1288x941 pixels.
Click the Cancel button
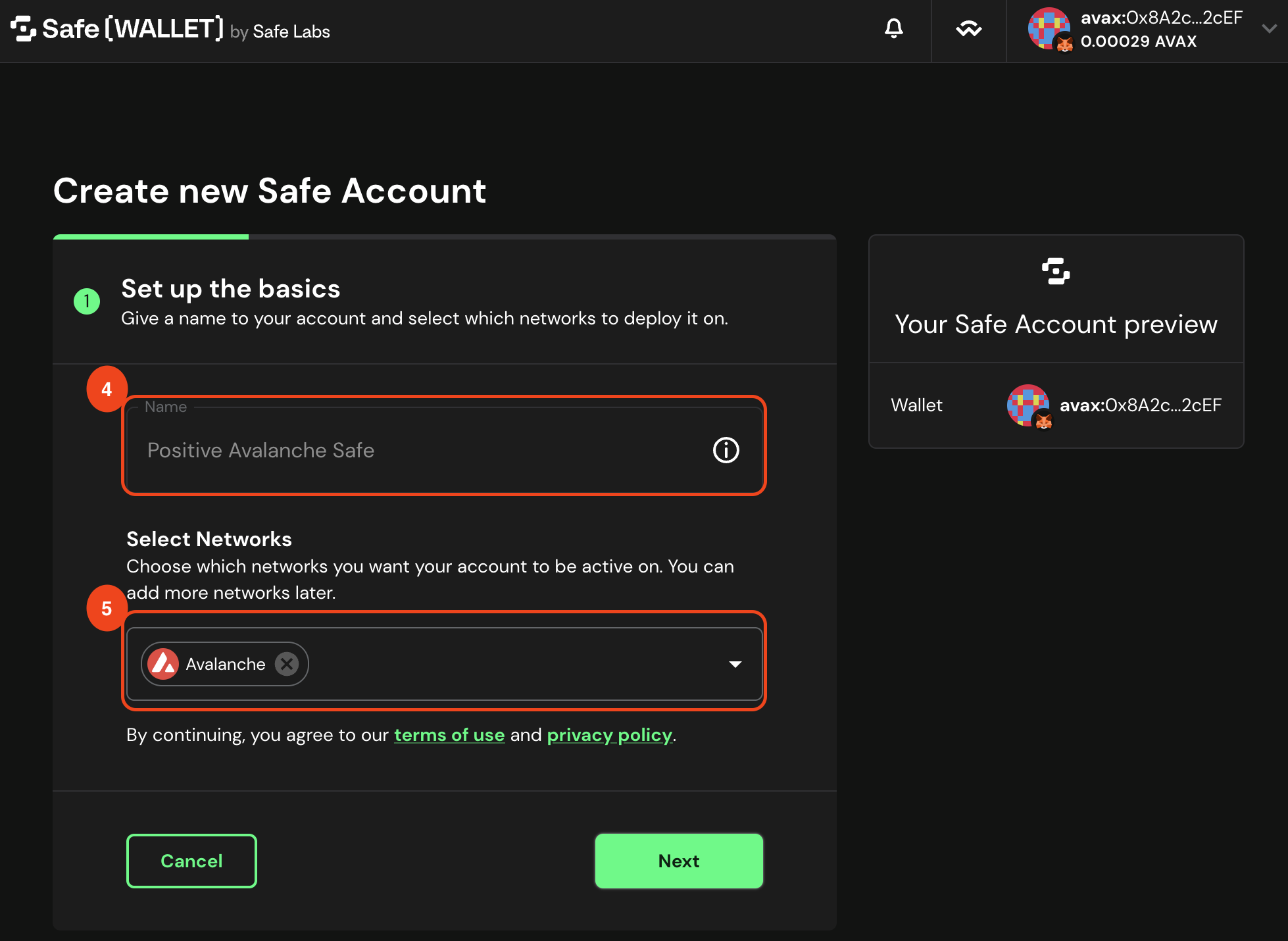pos(191,861)
